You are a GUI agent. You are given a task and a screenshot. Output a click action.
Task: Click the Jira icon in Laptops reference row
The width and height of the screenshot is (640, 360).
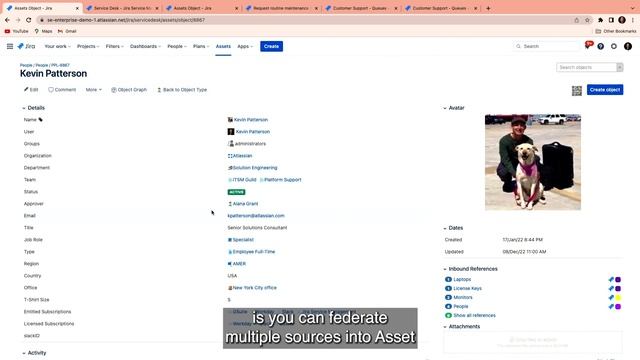tap(611, 280)
